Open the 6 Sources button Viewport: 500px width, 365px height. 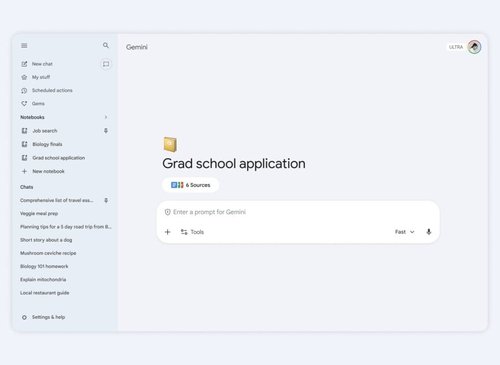click(190, 185)
